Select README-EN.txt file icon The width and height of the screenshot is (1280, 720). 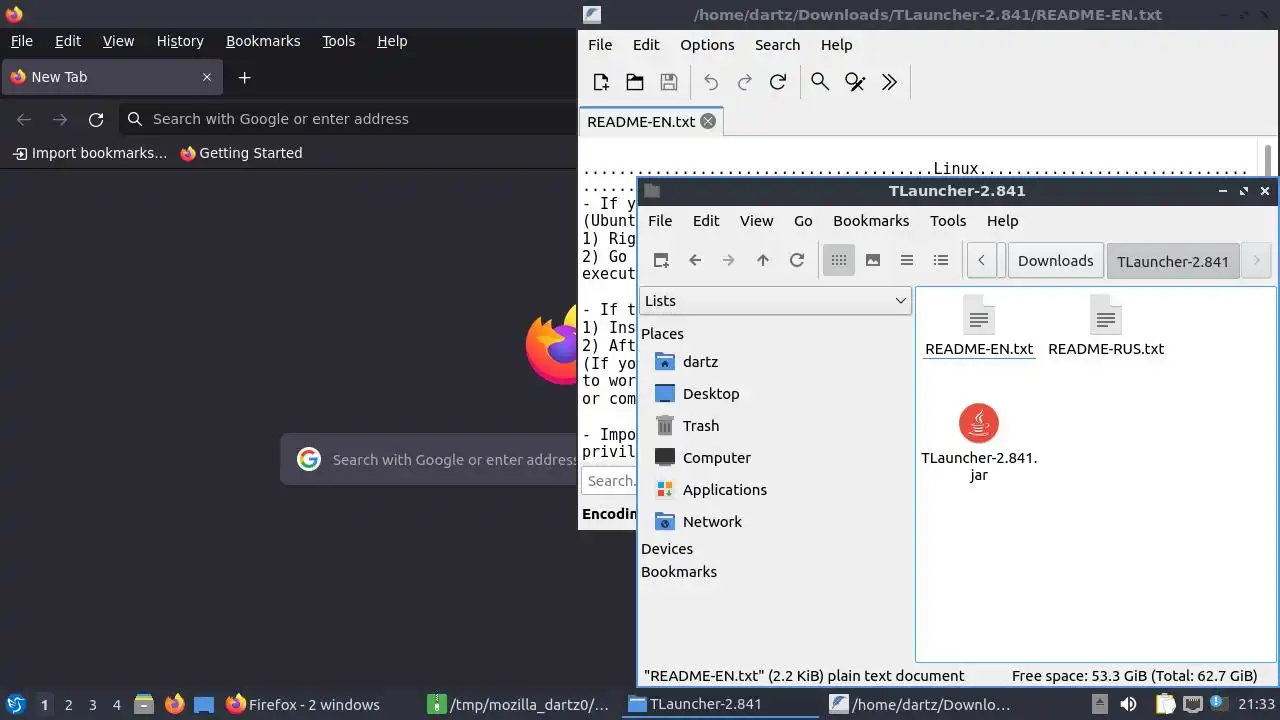(979, 317)
